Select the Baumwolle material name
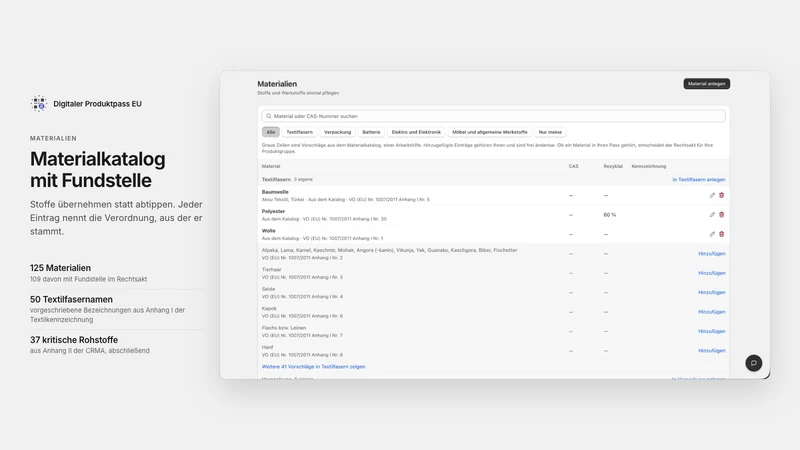Viewport: 800px width, 450px height. 275,192
